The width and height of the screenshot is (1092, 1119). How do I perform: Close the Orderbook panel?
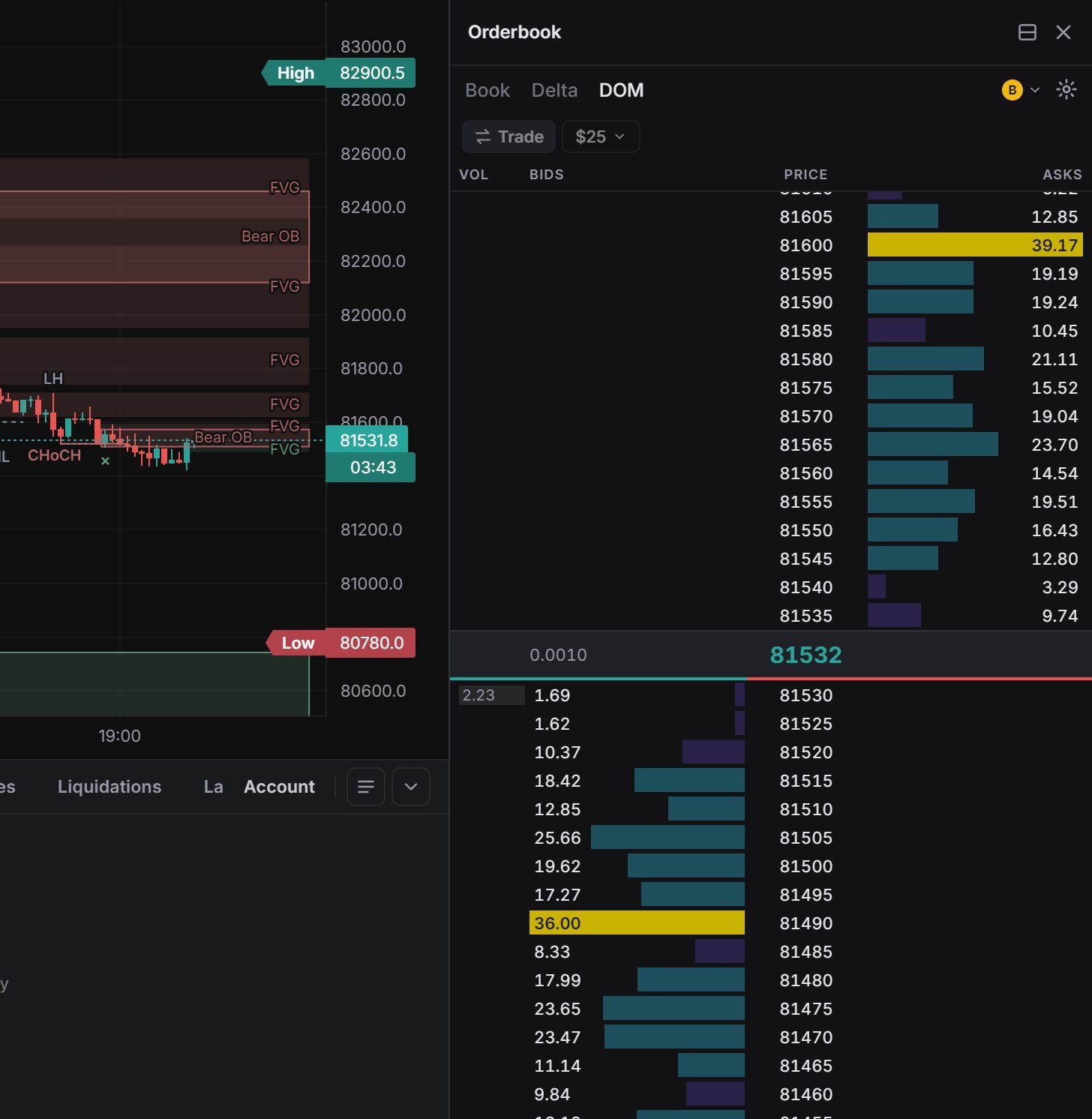(x=1063, y=32)
